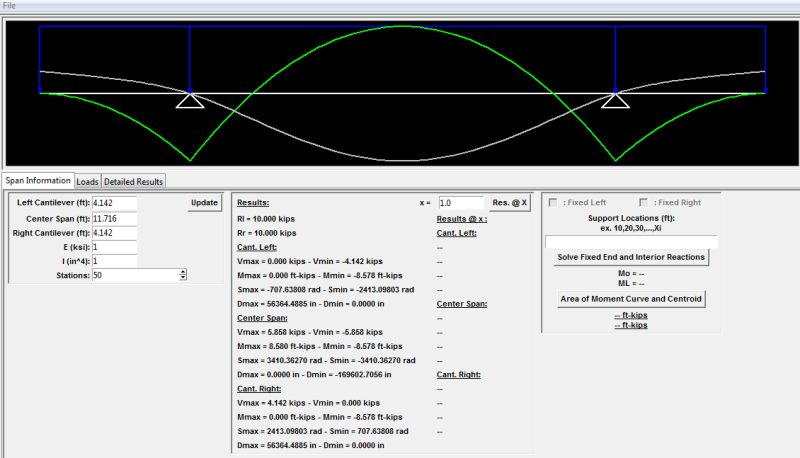
Task: Click the Vmin = -4.142 kips line
Action: pyautogui.click(x=310, y=261)
